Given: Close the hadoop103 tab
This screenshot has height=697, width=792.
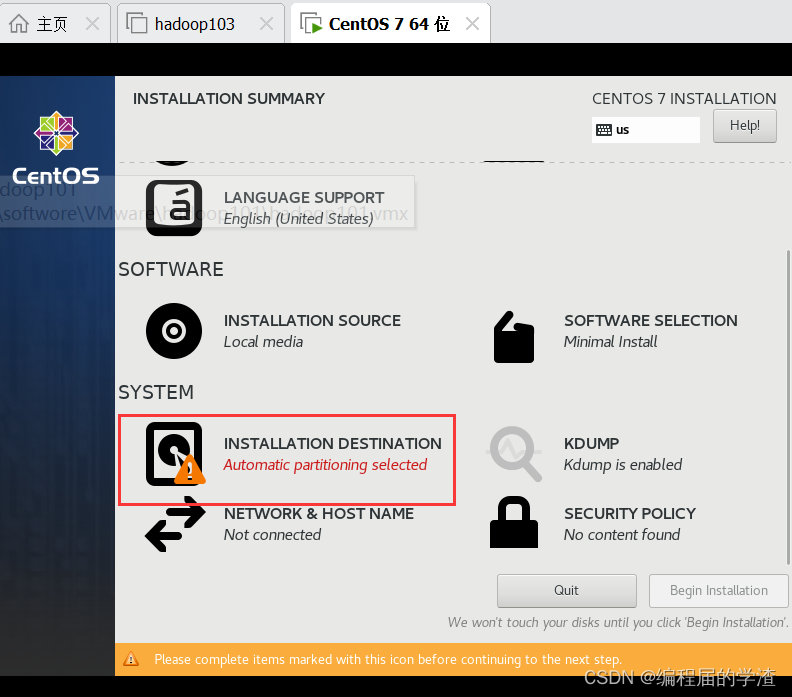Looking at the screenshot, I should [266, 23].
